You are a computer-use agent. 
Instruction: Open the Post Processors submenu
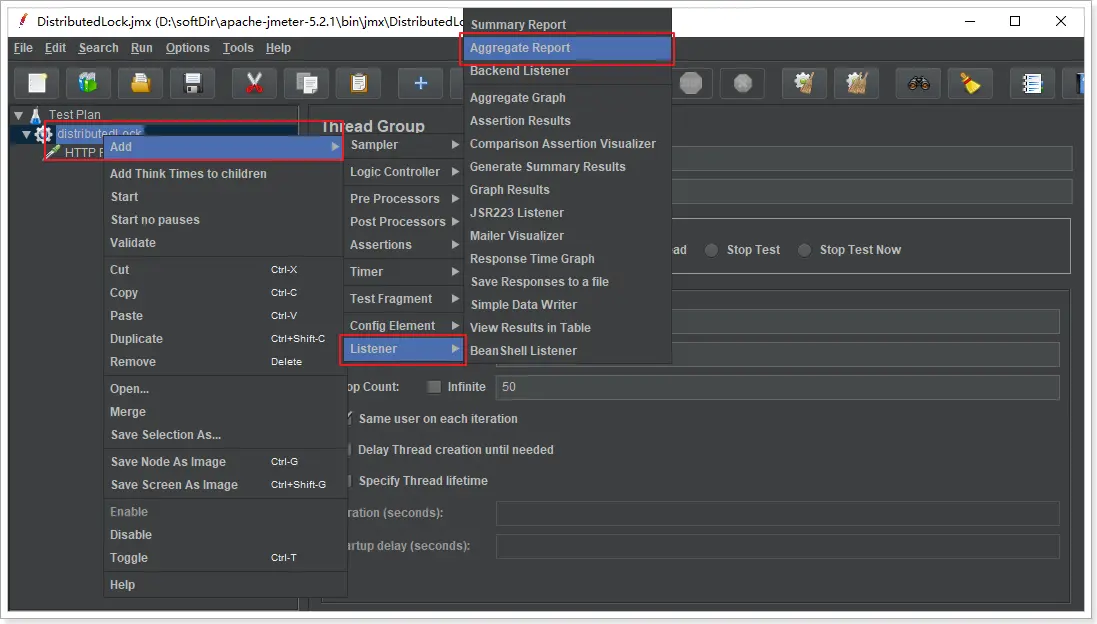[403, 222]
